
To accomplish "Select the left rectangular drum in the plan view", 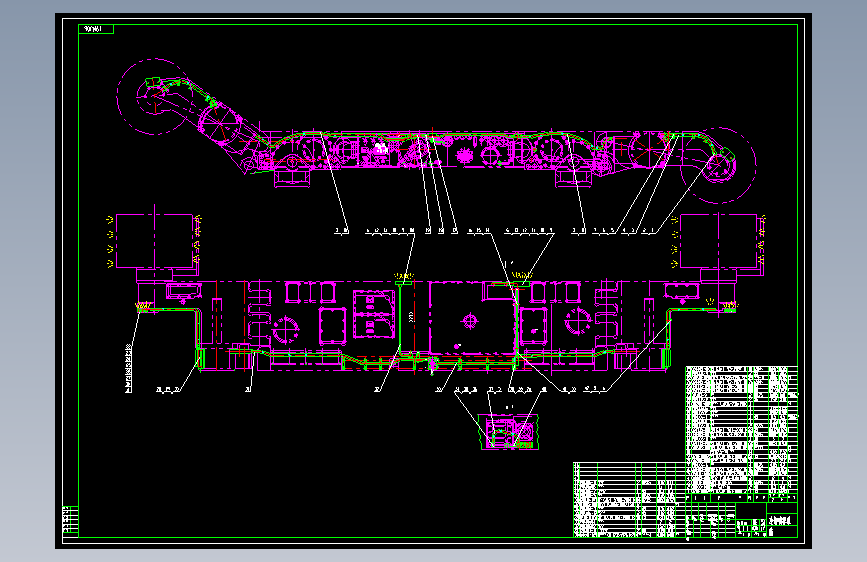I will click(x=154, y=241).
